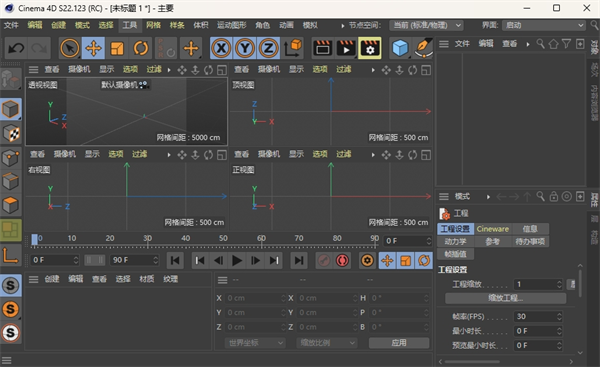
Task: Toggle Autokeying red circle button
Action: 342,261
